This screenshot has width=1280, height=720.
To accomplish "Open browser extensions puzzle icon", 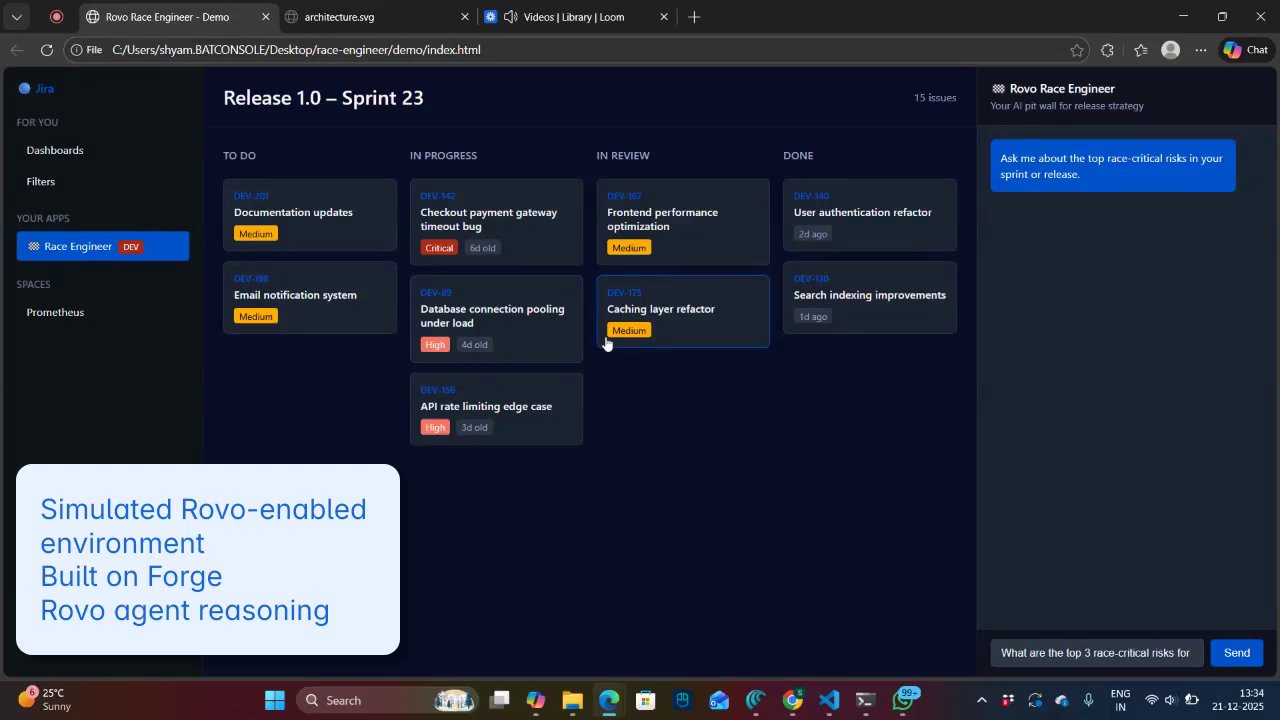I will pyautogui.click(x=1107, y=50).
